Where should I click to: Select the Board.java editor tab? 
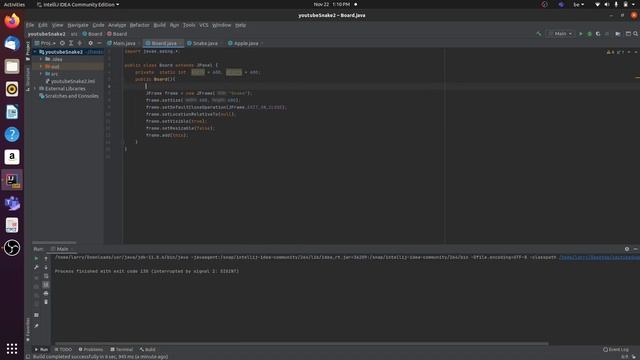162,43
